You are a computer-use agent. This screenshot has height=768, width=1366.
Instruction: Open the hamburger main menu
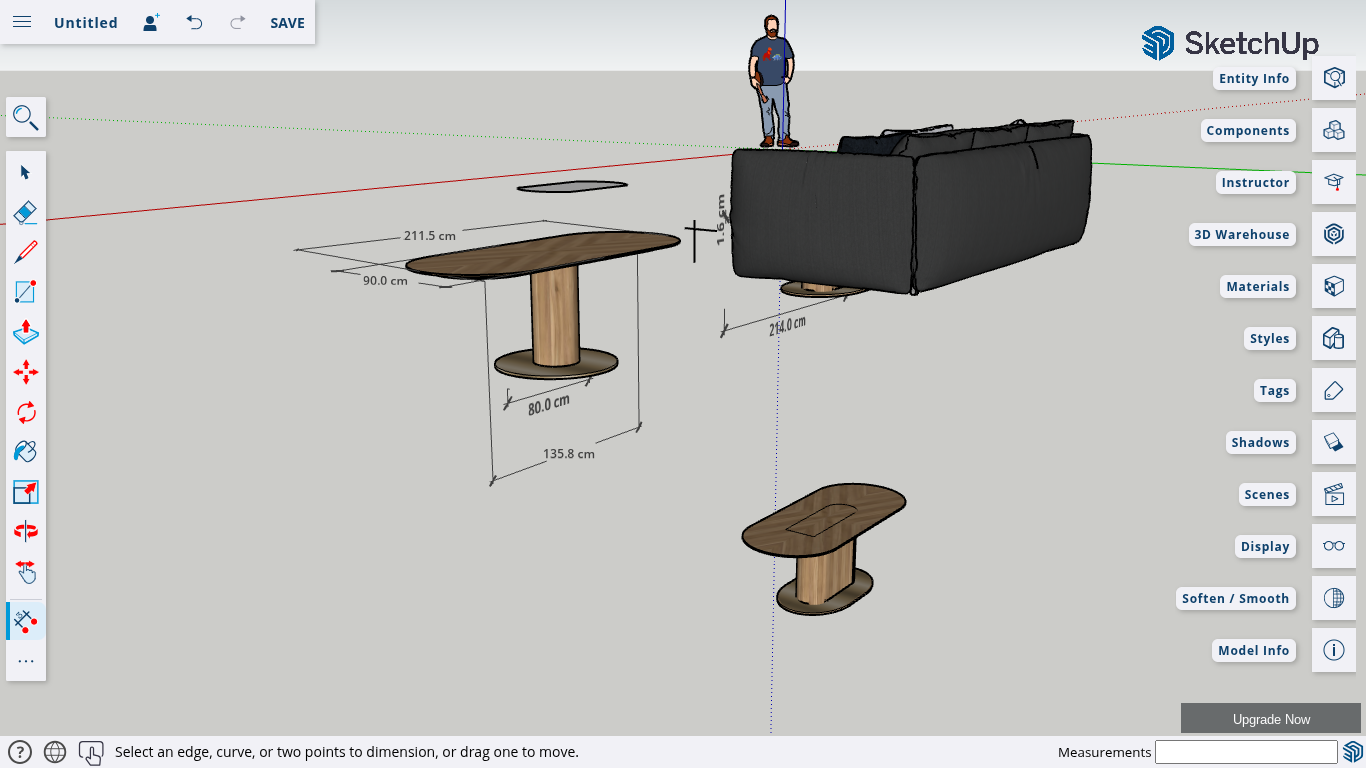click(22, 22)
